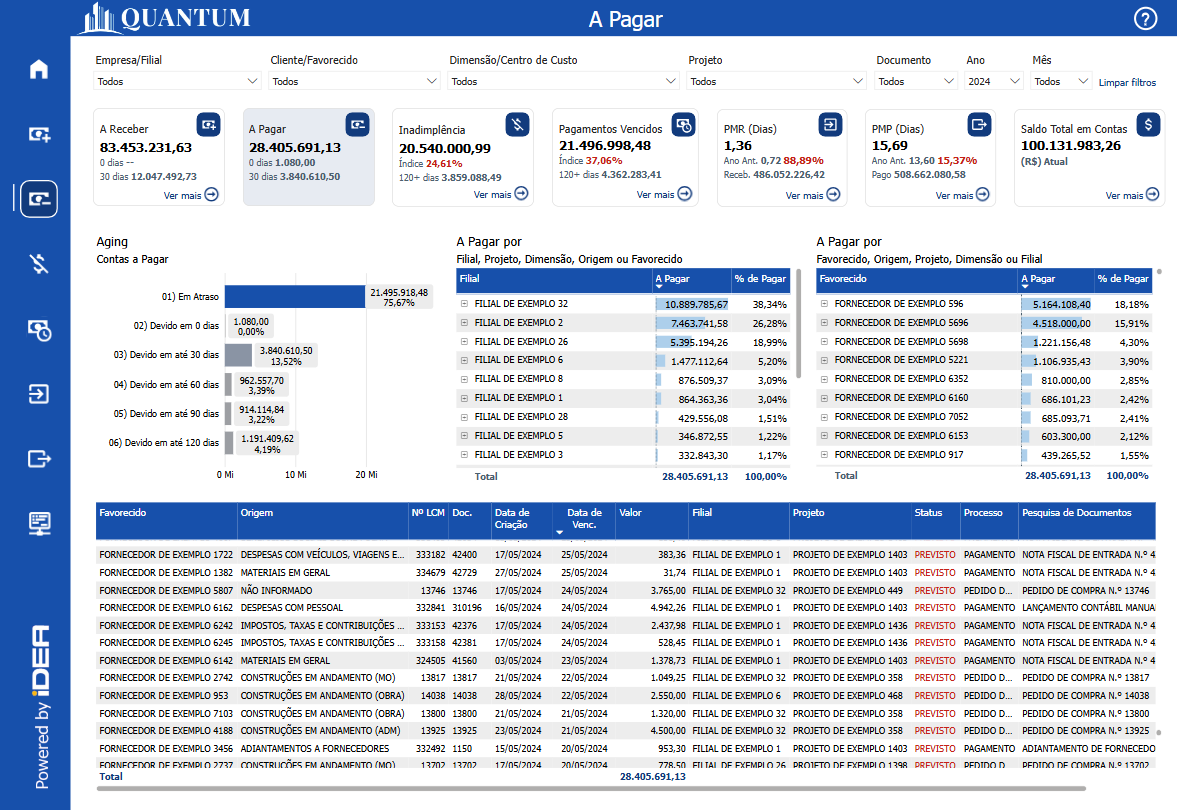
Task: Select the Home icon in the sidebar
Action: [37, 68]
